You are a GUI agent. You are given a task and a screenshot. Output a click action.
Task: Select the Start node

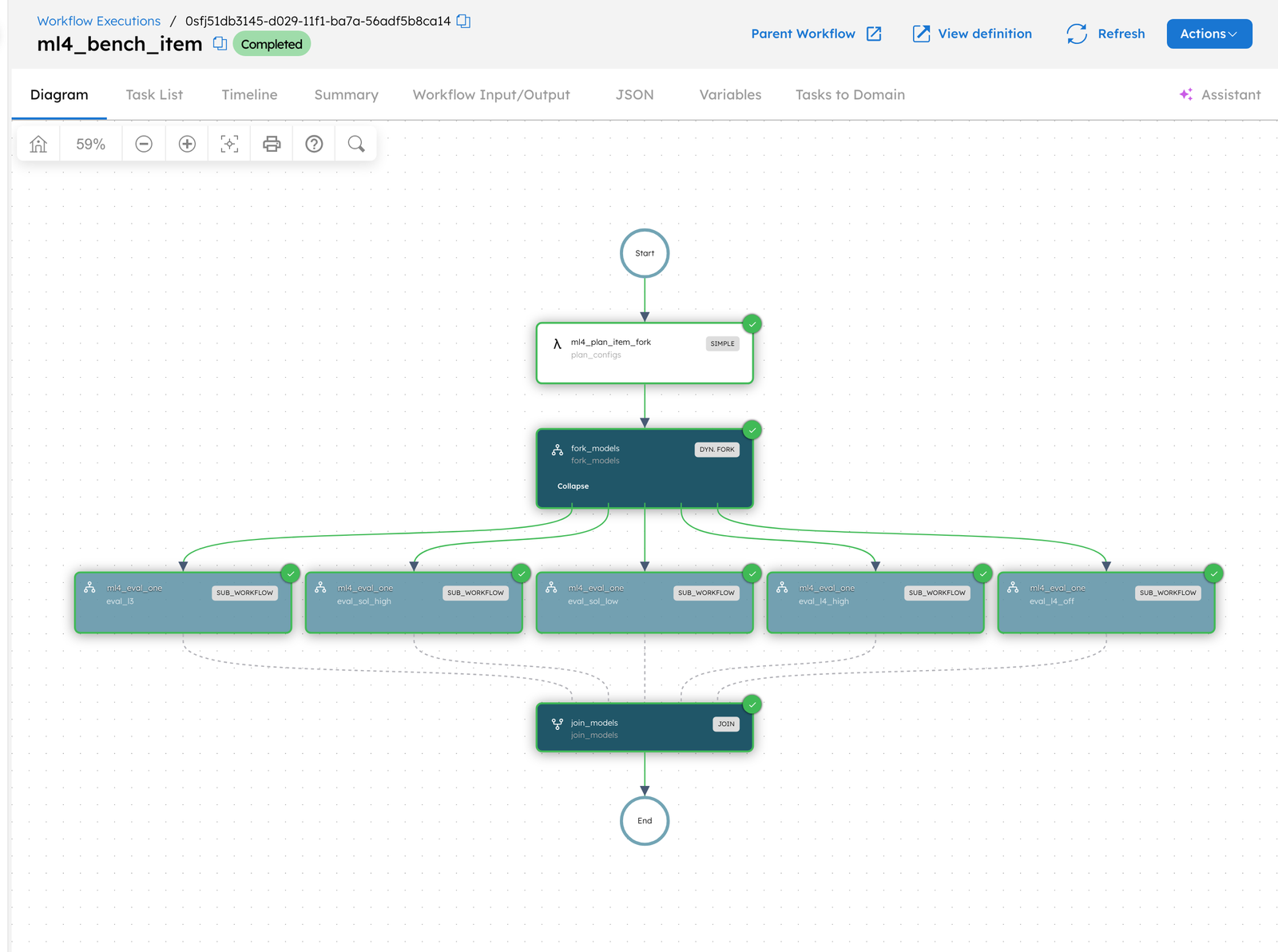tap(645, 253)
